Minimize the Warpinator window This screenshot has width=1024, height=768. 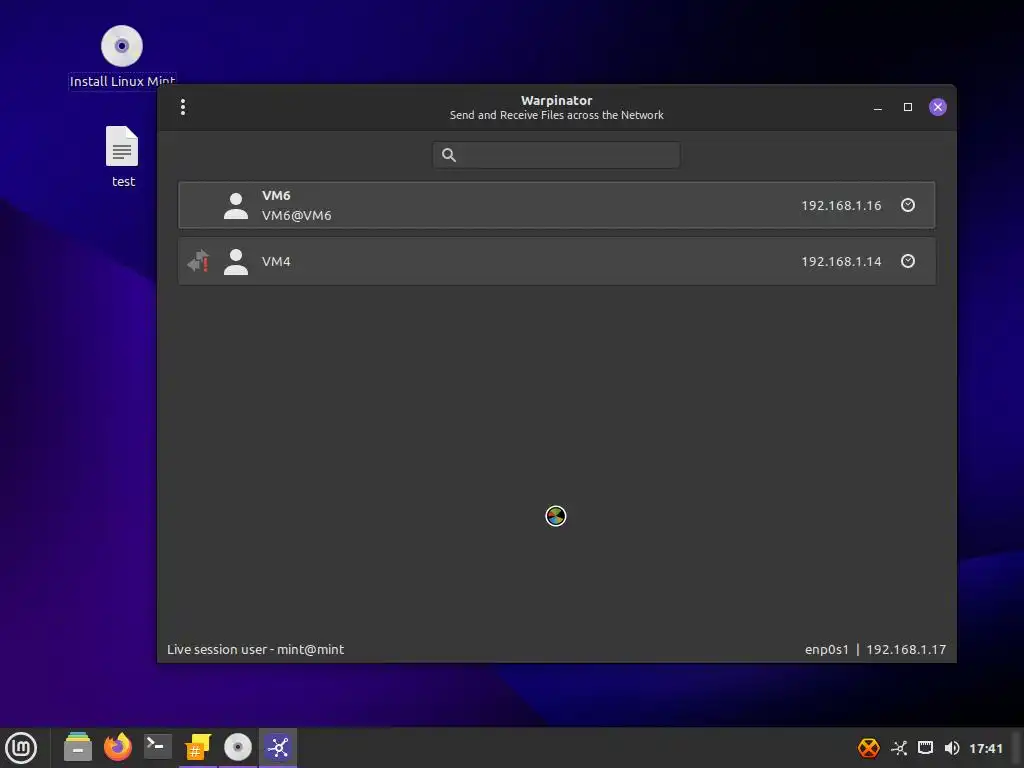(x=878, y=107)
